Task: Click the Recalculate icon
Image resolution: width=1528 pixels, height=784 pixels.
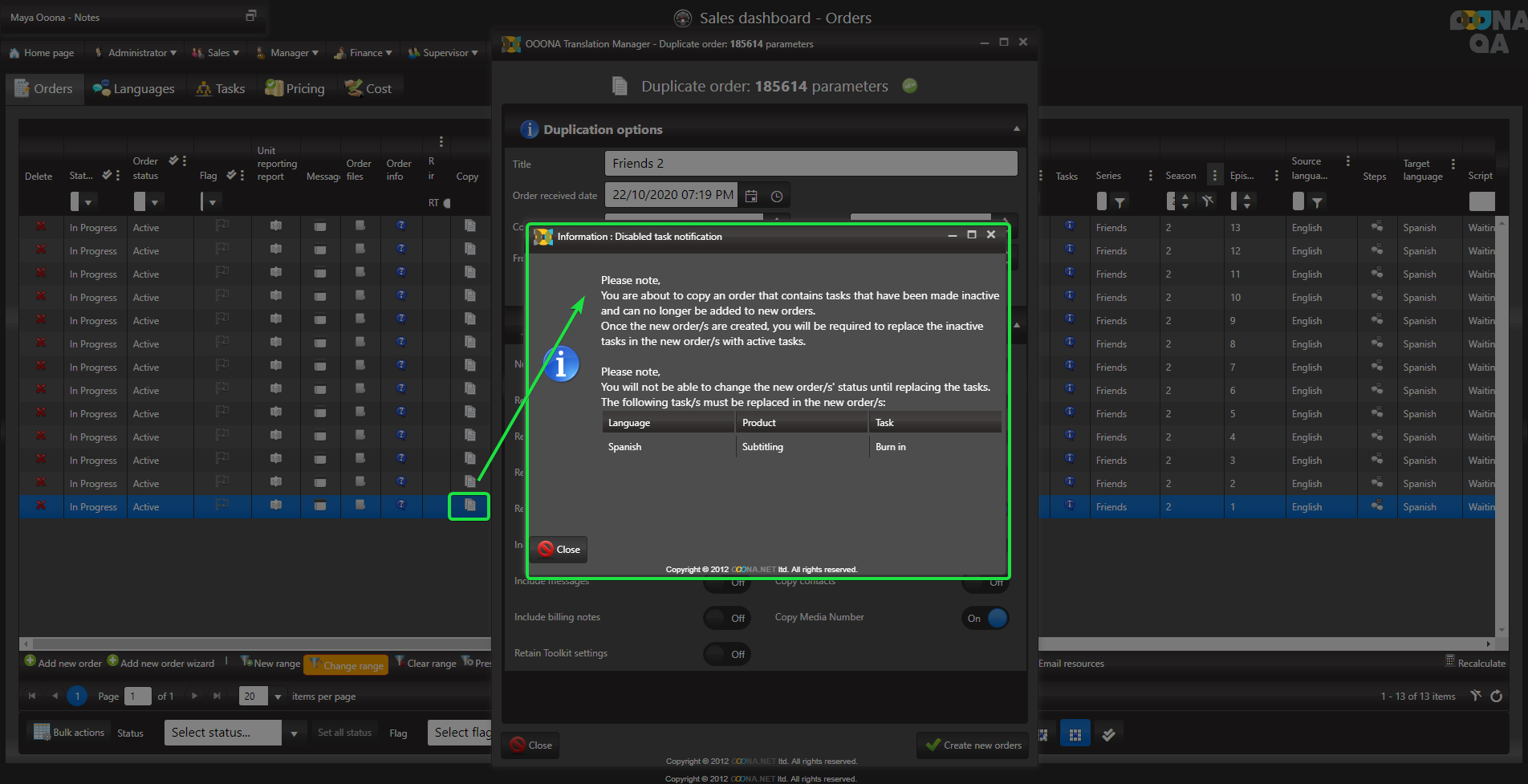Action: pyautogui.click(x=1449, y=661)
